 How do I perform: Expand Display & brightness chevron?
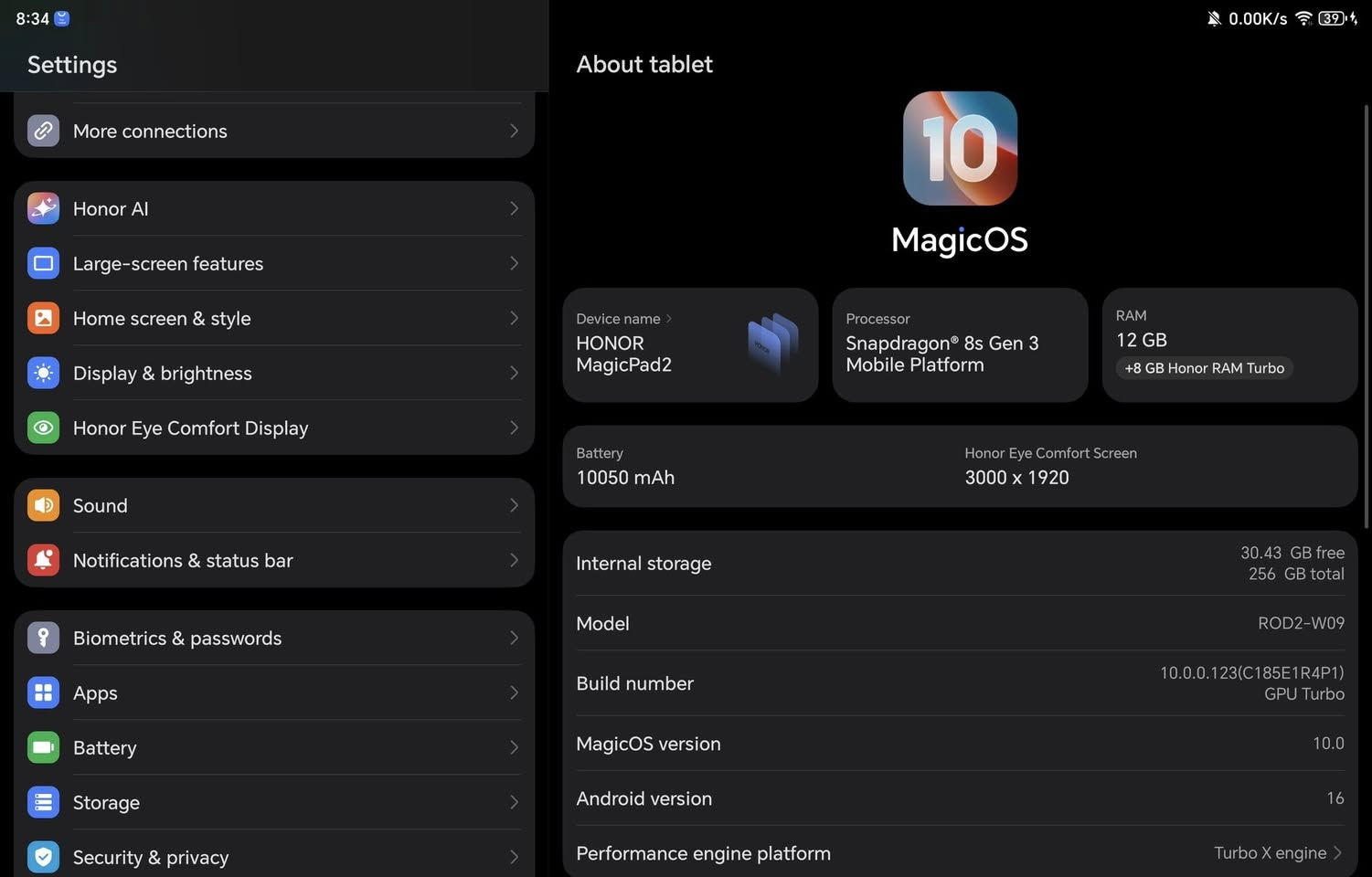(x=514, y=373)
